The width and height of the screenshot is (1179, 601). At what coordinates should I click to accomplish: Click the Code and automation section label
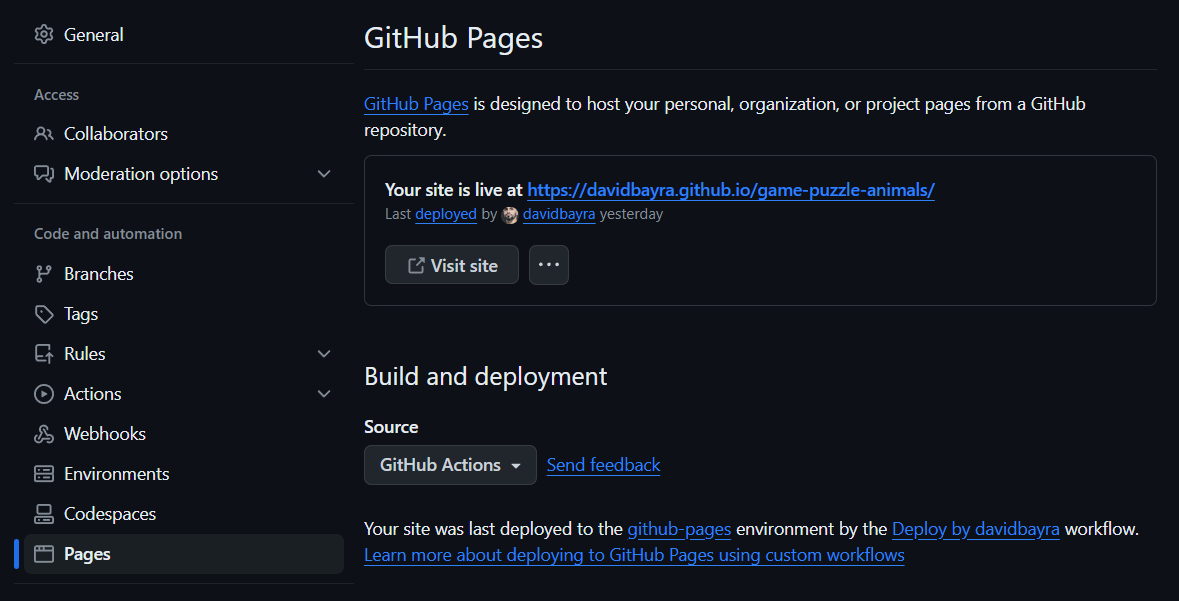[108, 234]
